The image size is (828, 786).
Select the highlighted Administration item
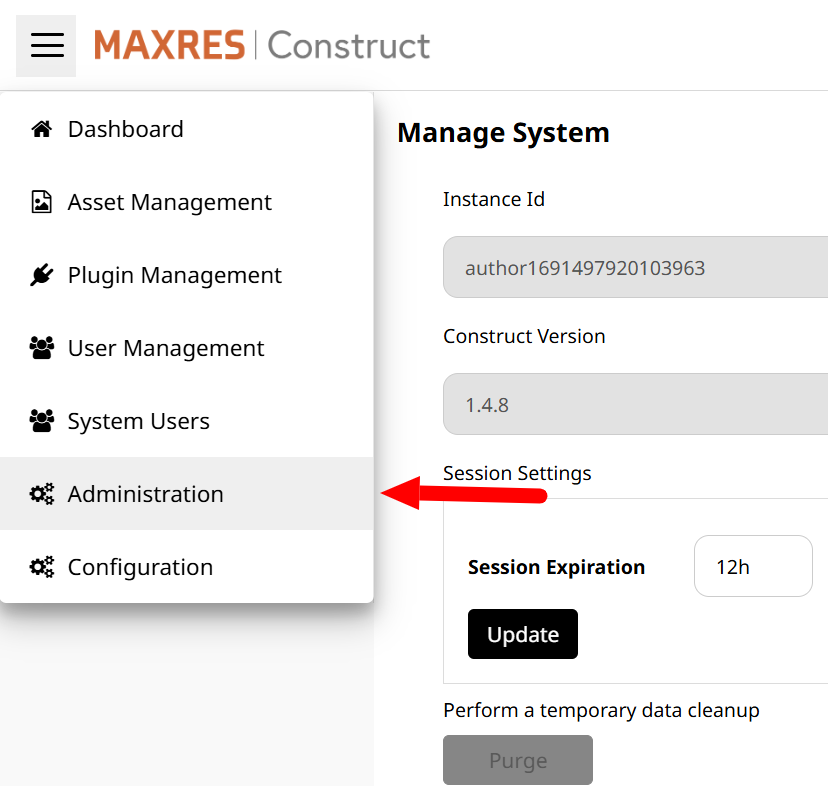pyautogui.click(x=145, y=493)
